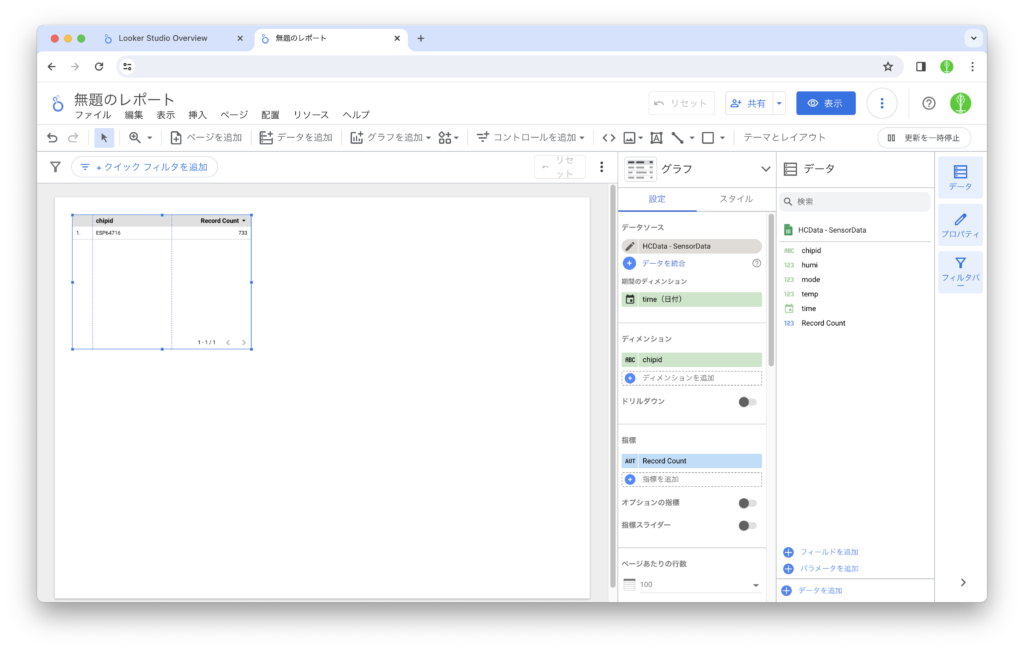This screenshot has height=651, width=1024.
Task: Enable the metric slider toggle
Action: [746, 525]
